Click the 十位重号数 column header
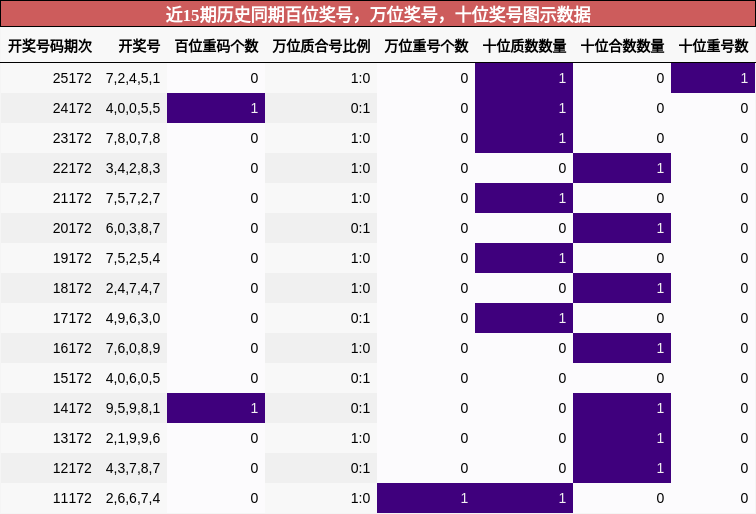Viewport: 756px width, 514px height. 714,46
